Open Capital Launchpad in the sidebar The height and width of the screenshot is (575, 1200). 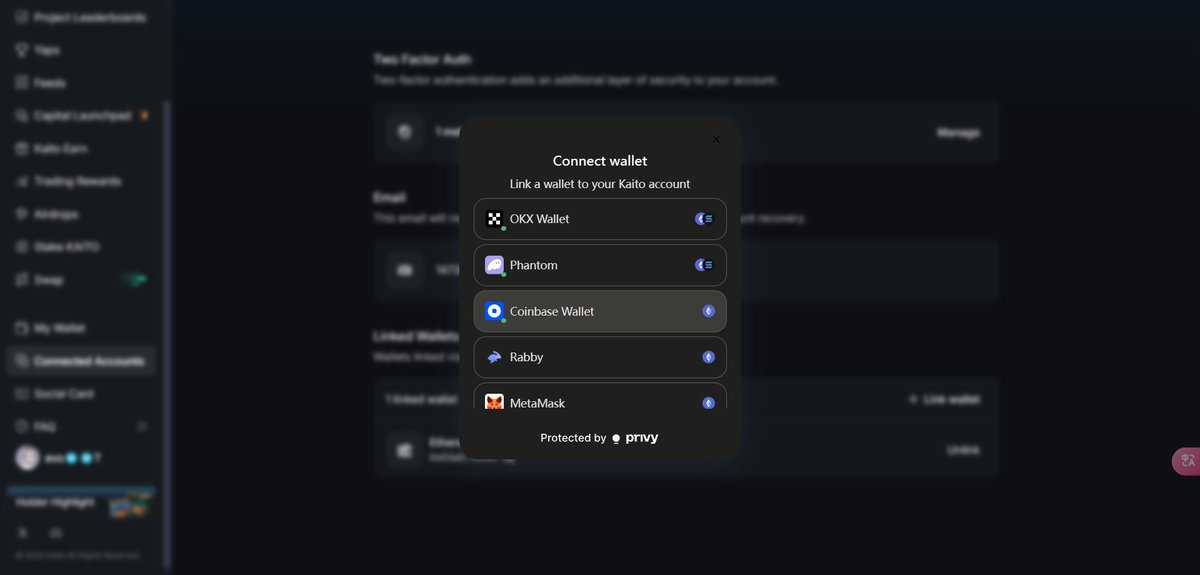point(82,116)
